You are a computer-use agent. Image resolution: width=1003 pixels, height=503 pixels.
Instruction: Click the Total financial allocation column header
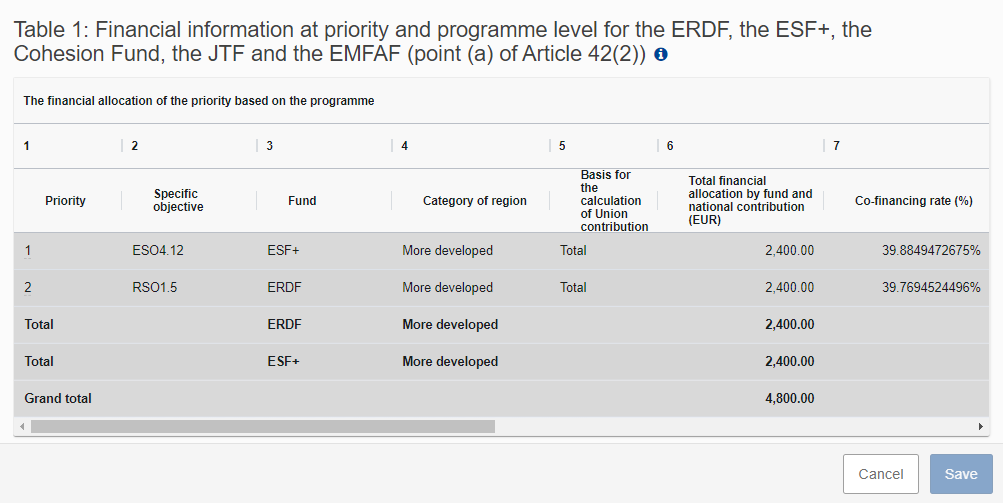point(750,200)
